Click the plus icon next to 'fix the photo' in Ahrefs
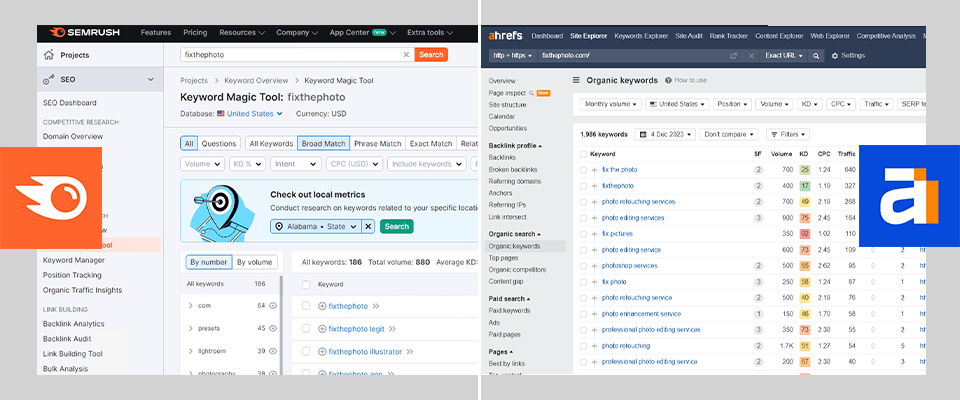 pos(594,170)
